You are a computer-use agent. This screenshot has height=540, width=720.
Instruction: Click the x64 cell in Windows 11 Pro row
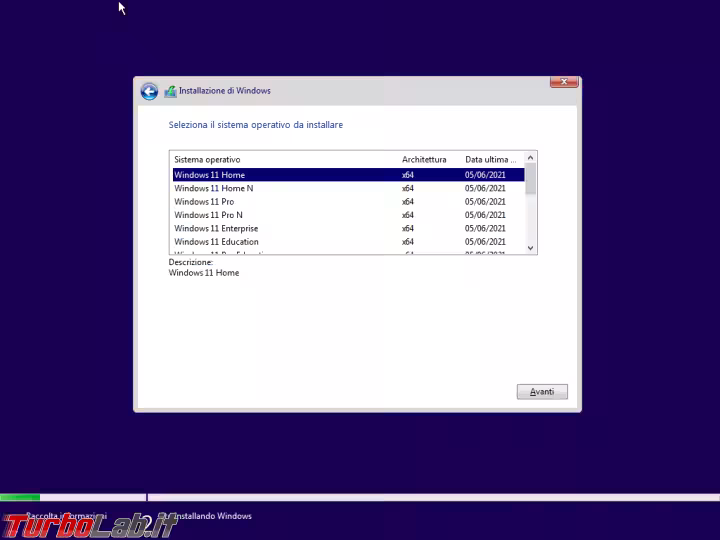click(x=408, y=202)
